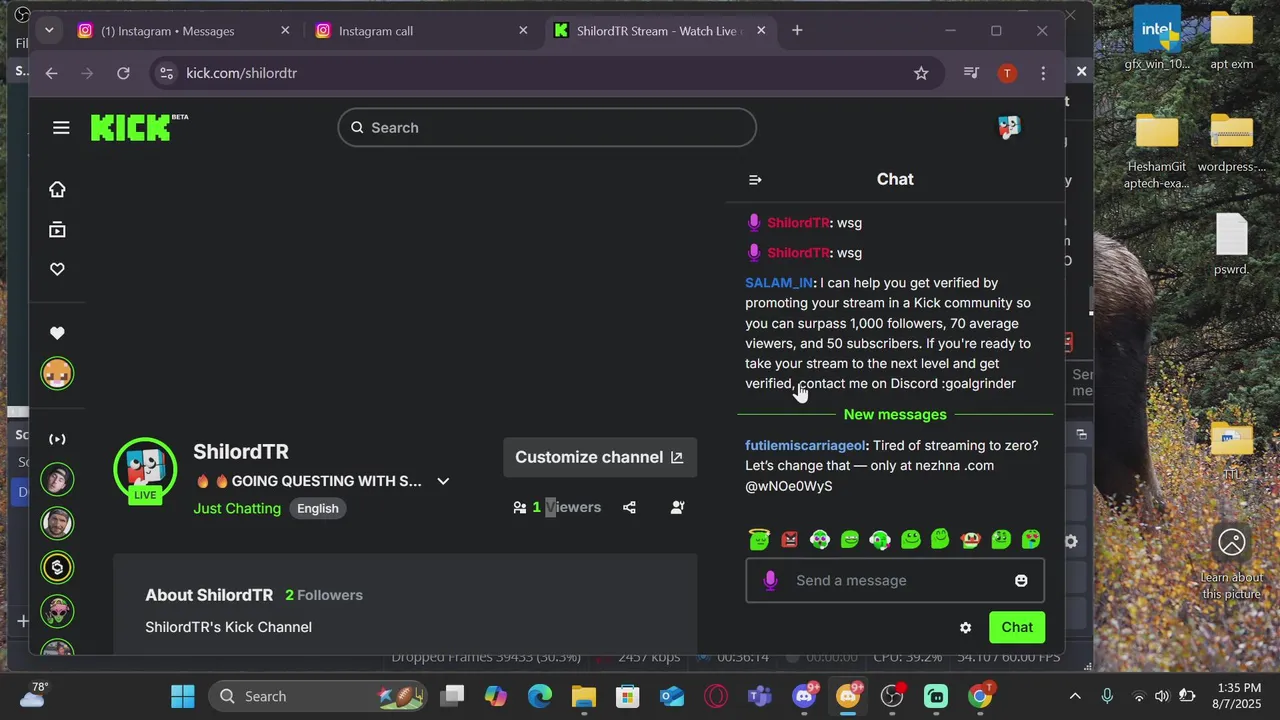Screen dimensions: 1280x720
Task: Open Windows Start menu
Action: coord(183,697)
